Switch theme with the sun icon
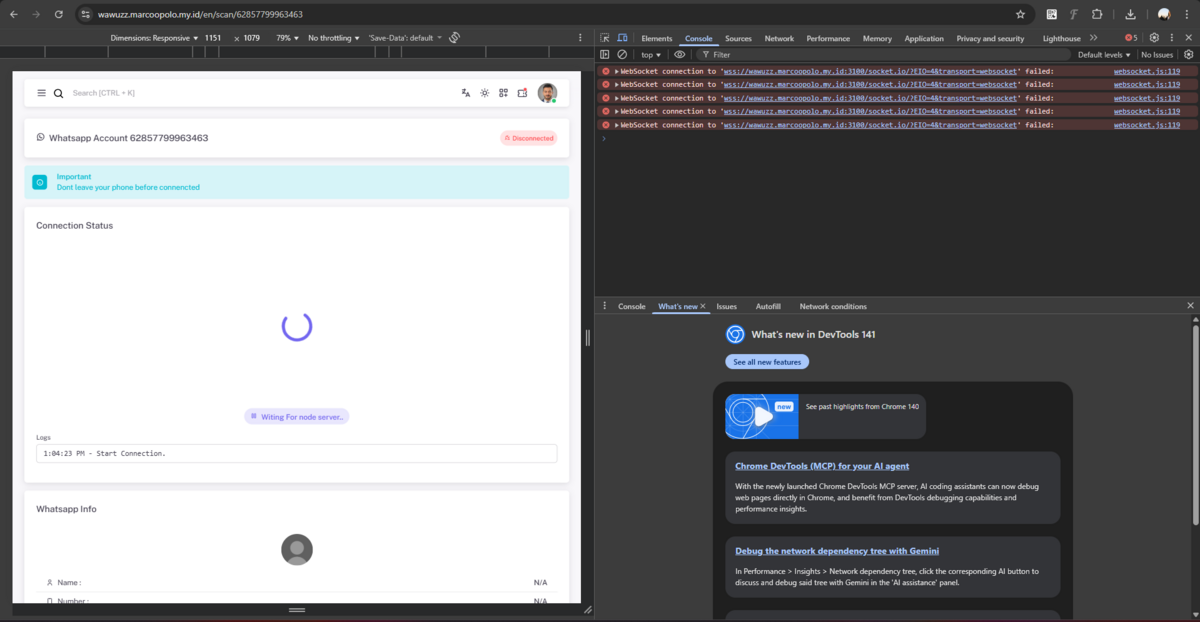 pos(485,93)
